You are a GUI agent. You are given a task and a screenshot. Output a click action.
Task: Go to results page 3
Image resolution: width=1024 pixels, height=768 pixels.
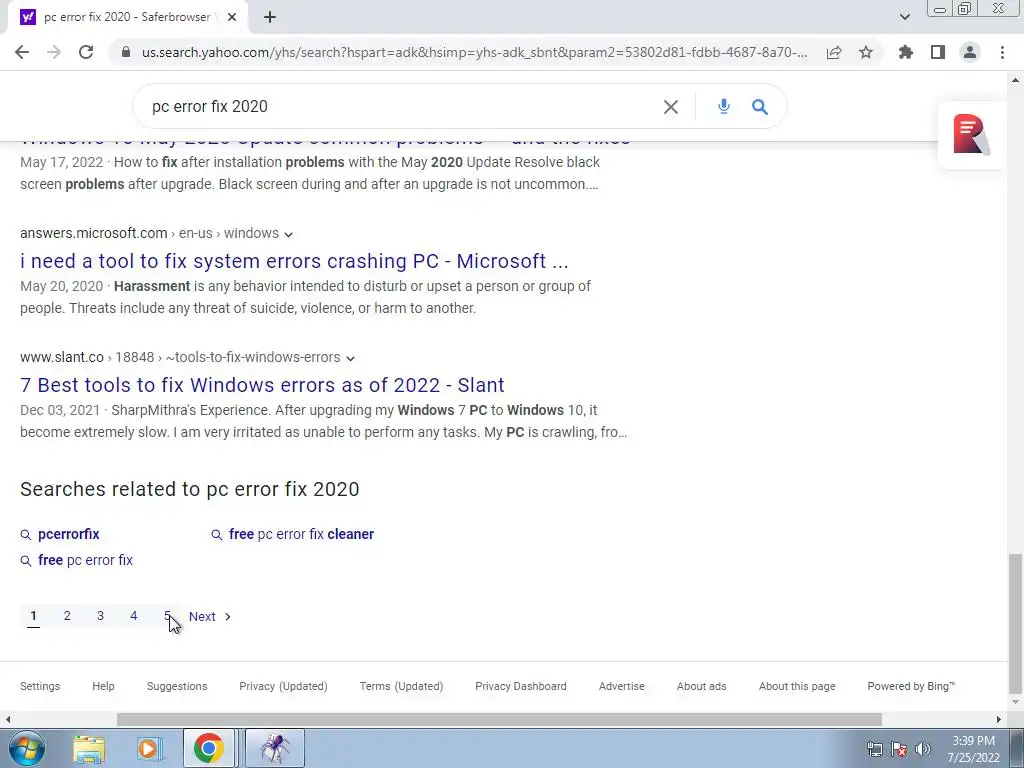pos(100,616)
